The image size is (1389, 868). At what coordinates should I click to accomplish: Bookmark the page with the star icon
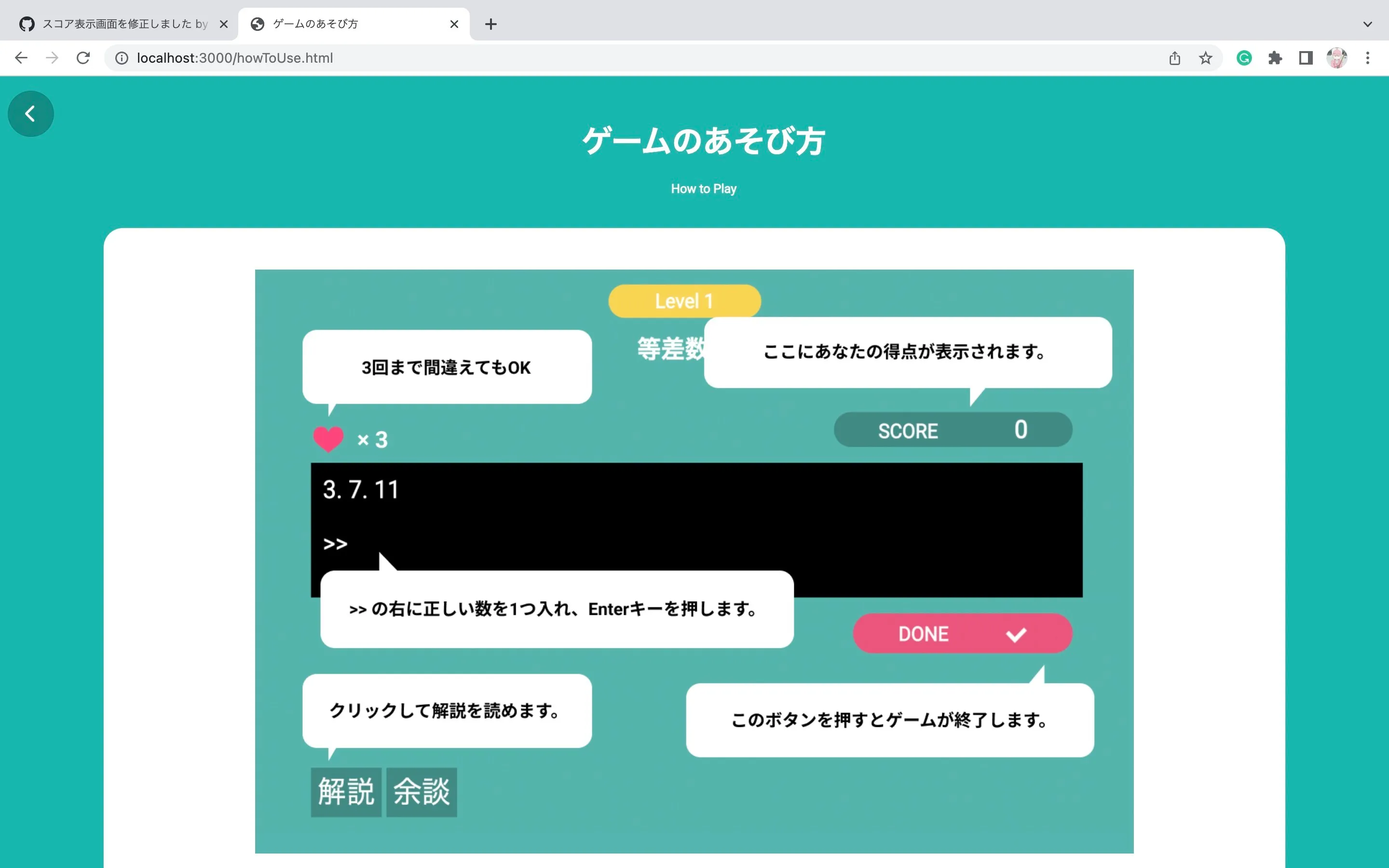click(1205, 57)
